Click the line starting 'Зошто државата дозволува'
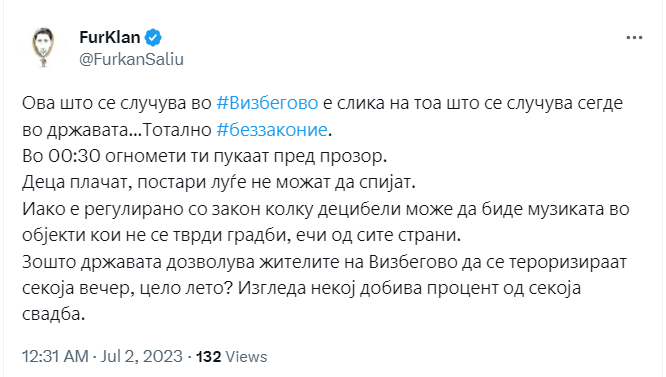Viewport: 666px width, 377px height. click(325, 262)
